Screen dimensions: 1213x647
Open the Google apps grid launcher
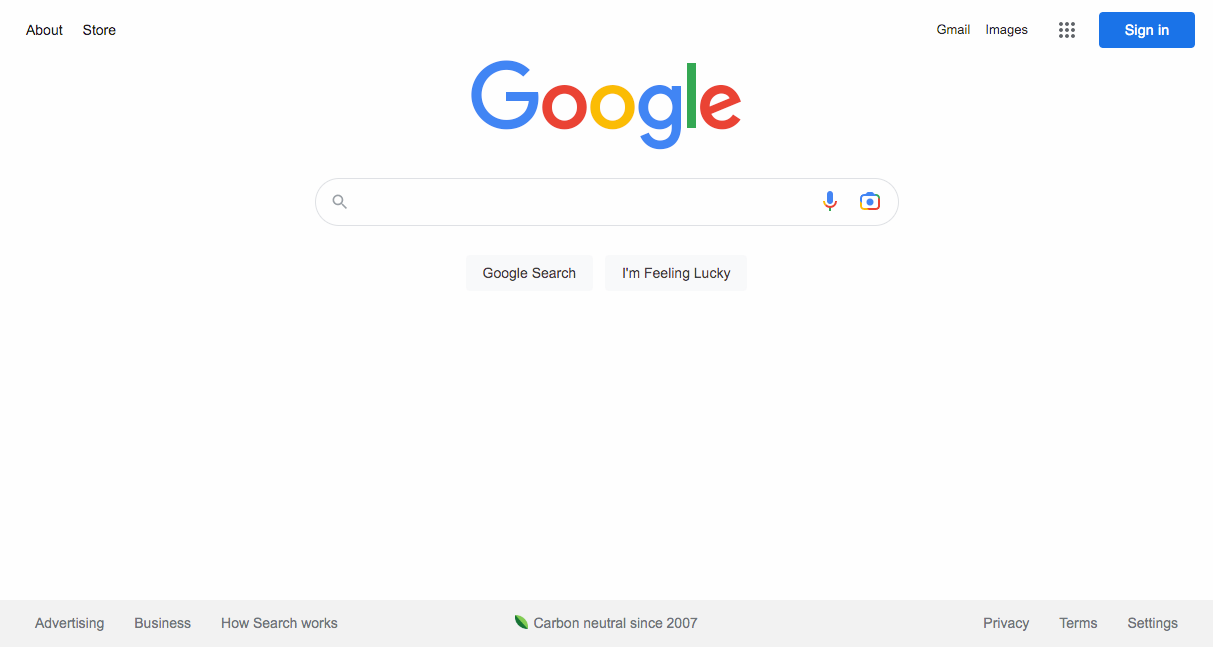pyautogui.click(x=1067, y=30)
